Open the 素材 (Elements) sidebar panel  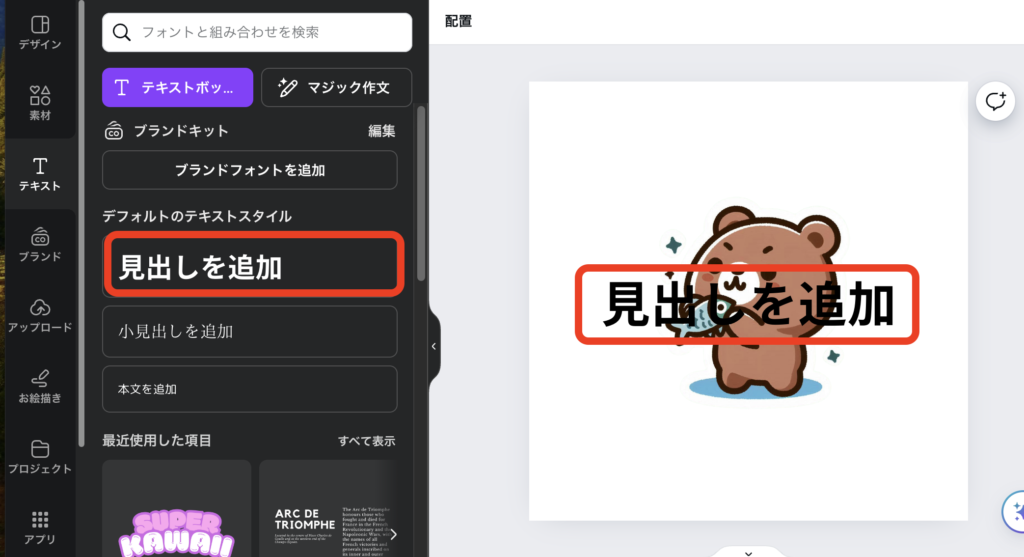pyautogui.click(x=40, y=103)
